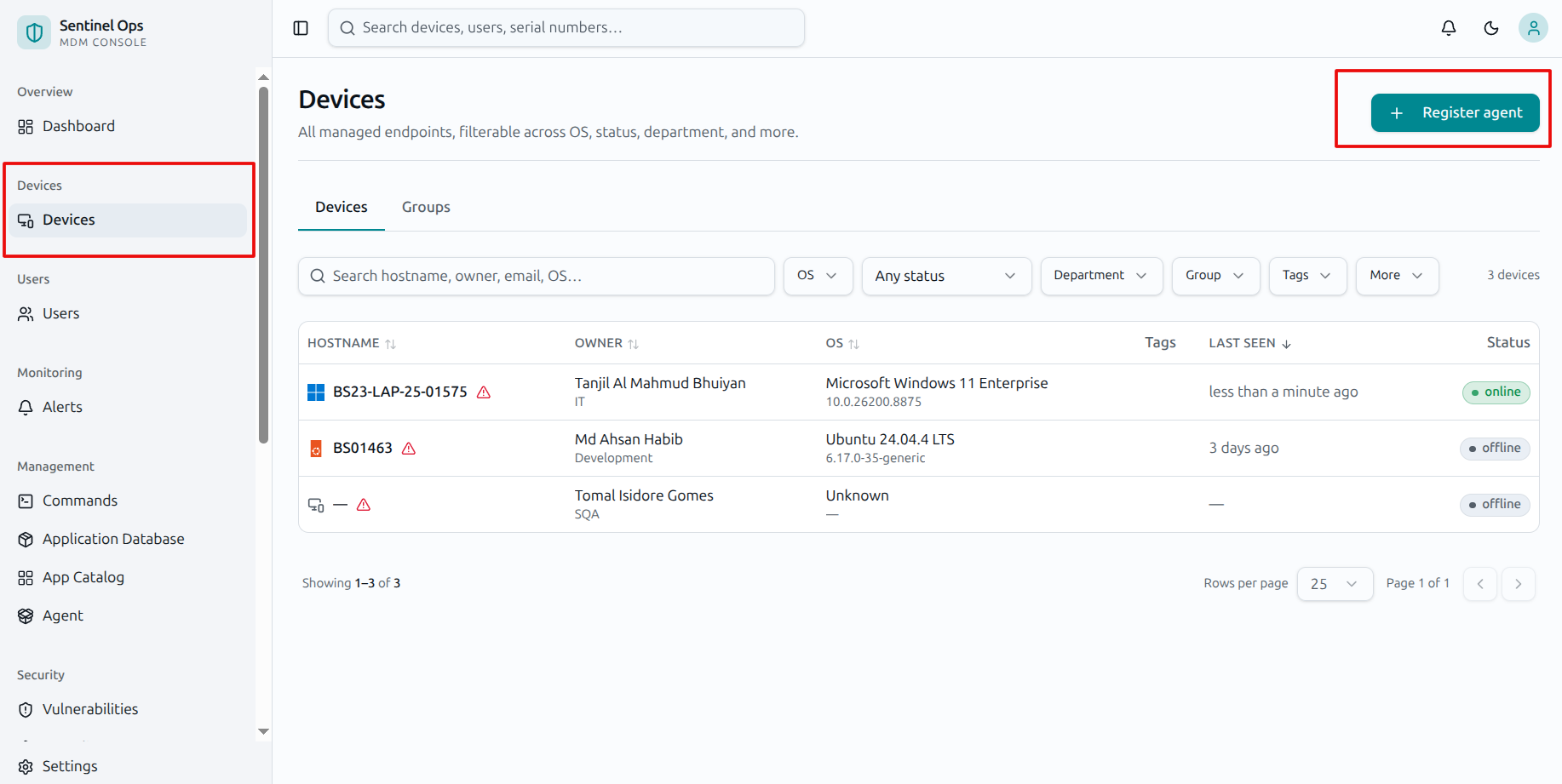Click the Commands terminal icon
Image resolution: width=1562 pixels, height=784 pixels.
pyautogui.click(x=26, y=501)
